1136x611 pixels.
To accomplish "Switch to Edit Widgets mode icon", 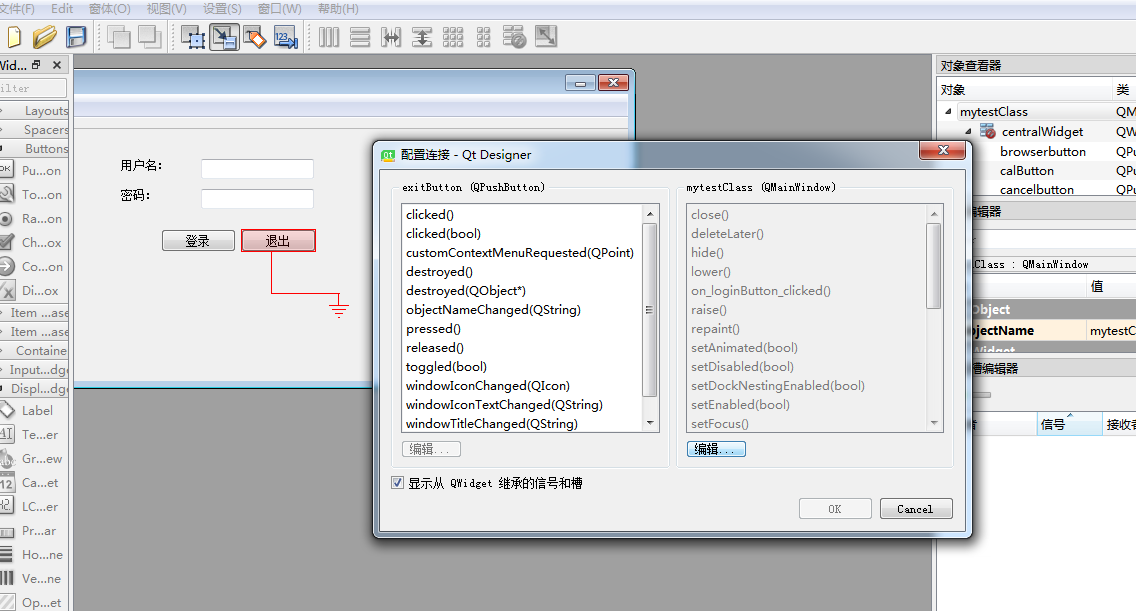I will (x=193, y=37).
